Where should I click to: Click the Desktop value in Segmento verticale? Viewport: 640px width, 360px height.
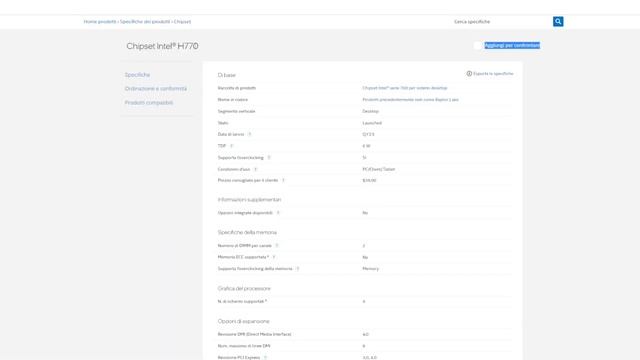(371, 111)
